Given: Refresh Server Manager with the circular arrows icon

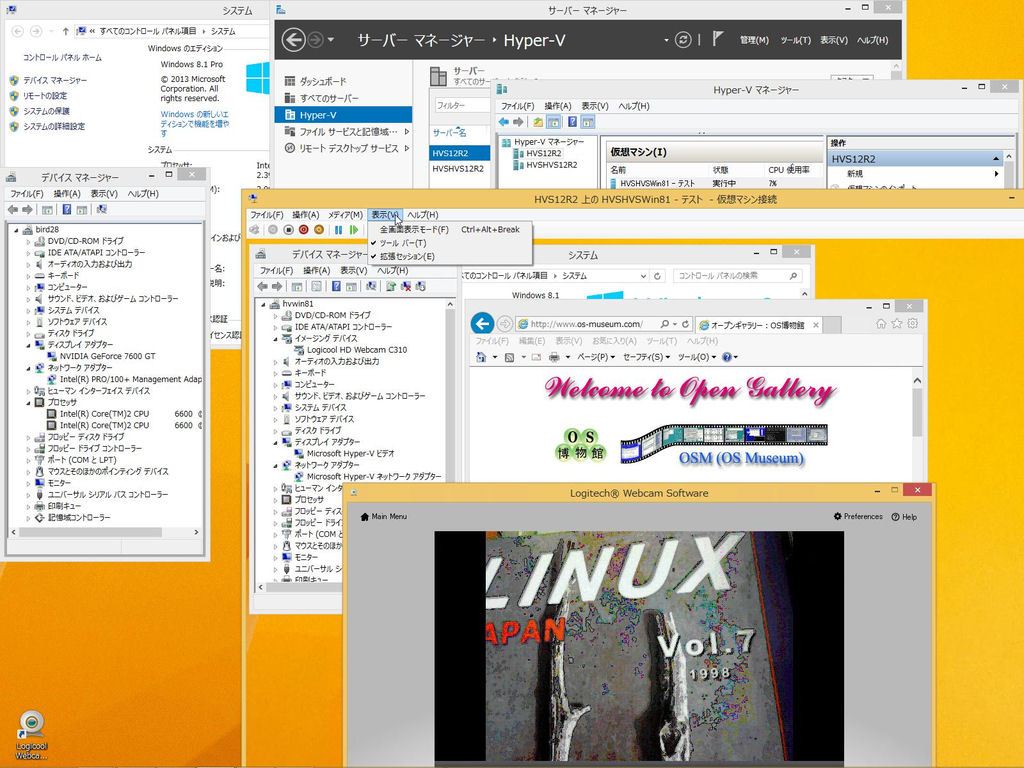Looking at the screenshot, I should (682, 40).
